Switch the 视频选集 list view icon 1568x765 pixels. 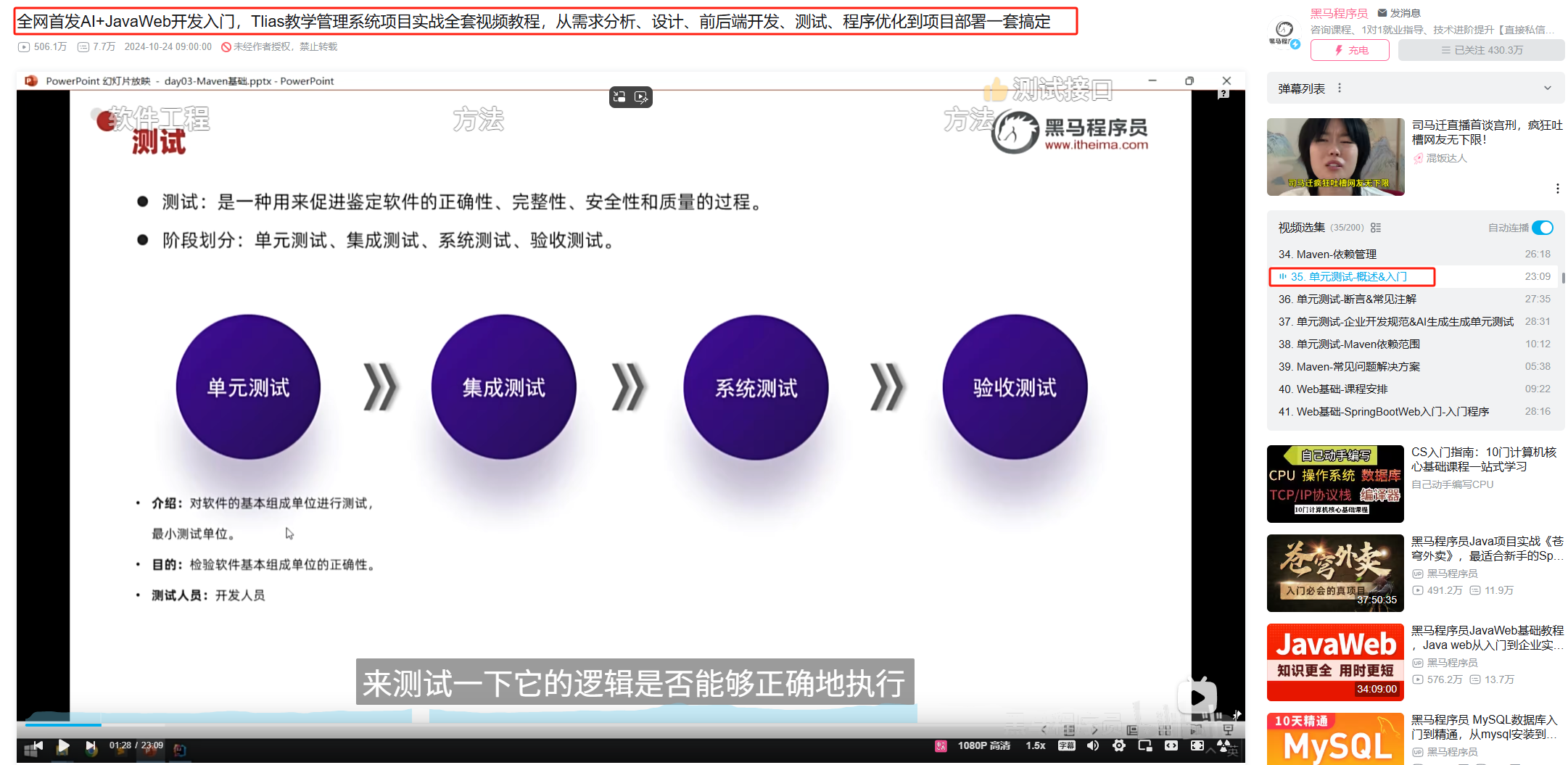[1376, 228]
